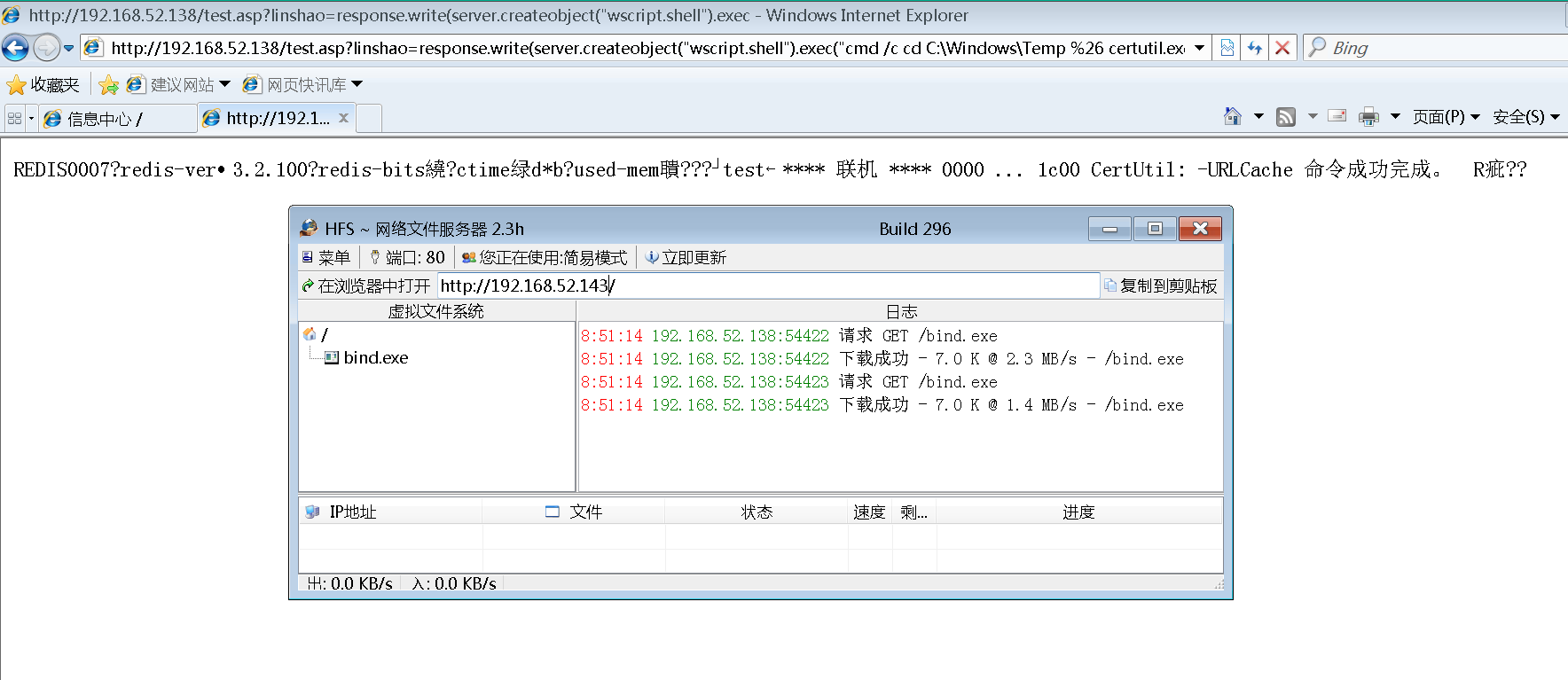The height and width of the screenshot is (680, 1568).
Task: Open the 网页快讯库 link
Action: 296,84
